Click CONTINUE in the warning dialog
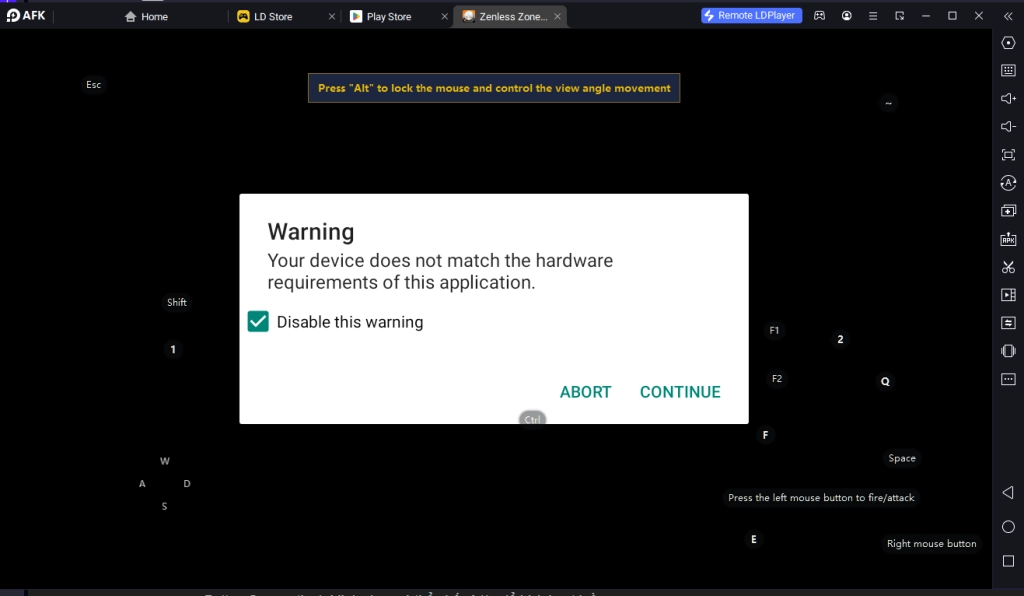Image resolution: width=1024 pixels, height=596 pixels. click(680, 392)
